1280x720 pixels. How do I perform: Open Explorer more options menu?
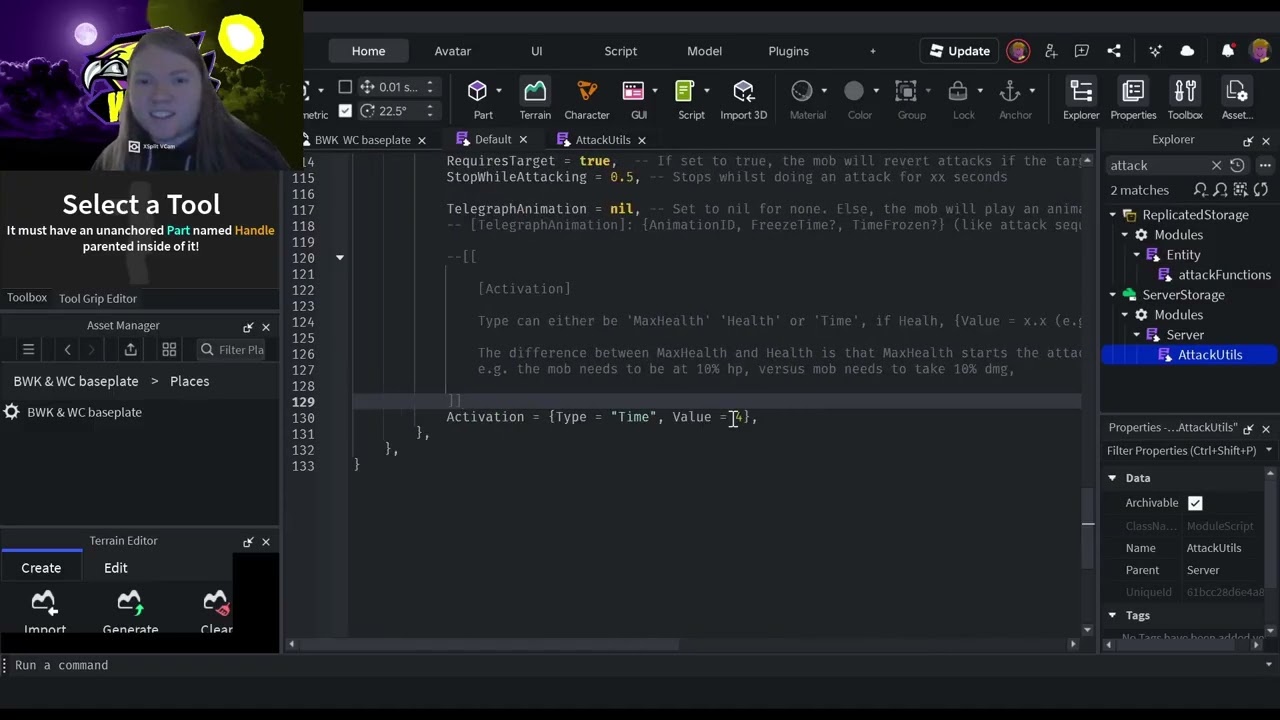[x=1265, y=165]
